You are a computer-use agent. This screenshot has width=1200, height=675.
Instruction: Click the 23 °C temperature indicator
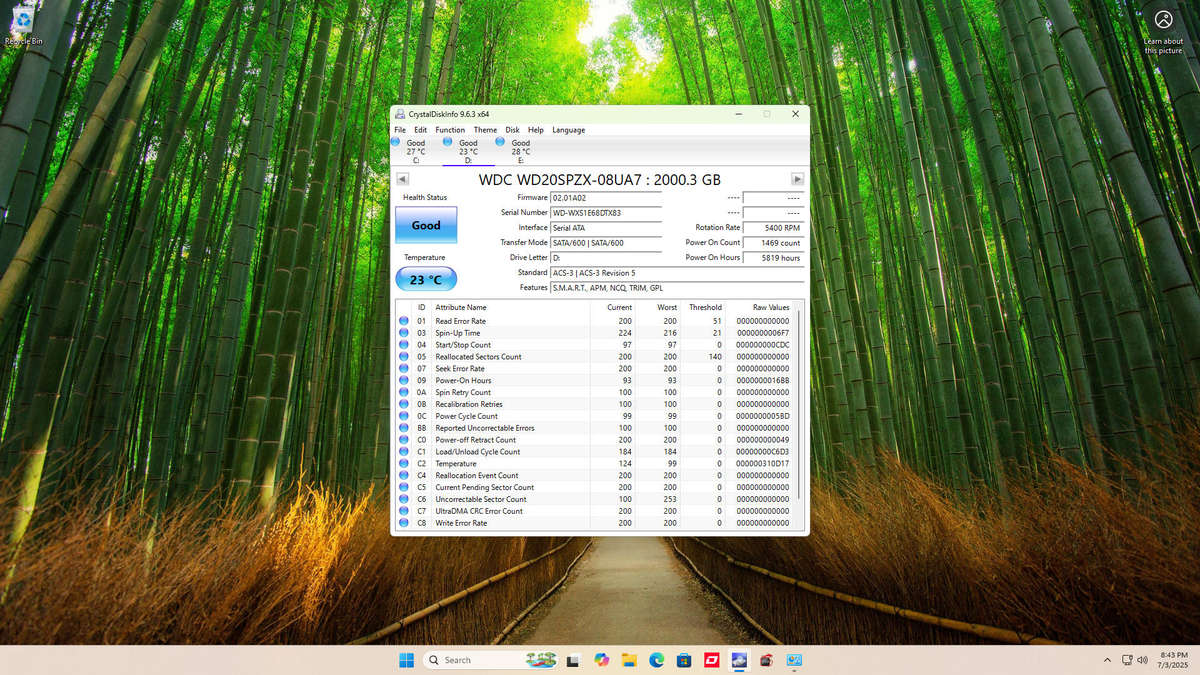point(426,280)
